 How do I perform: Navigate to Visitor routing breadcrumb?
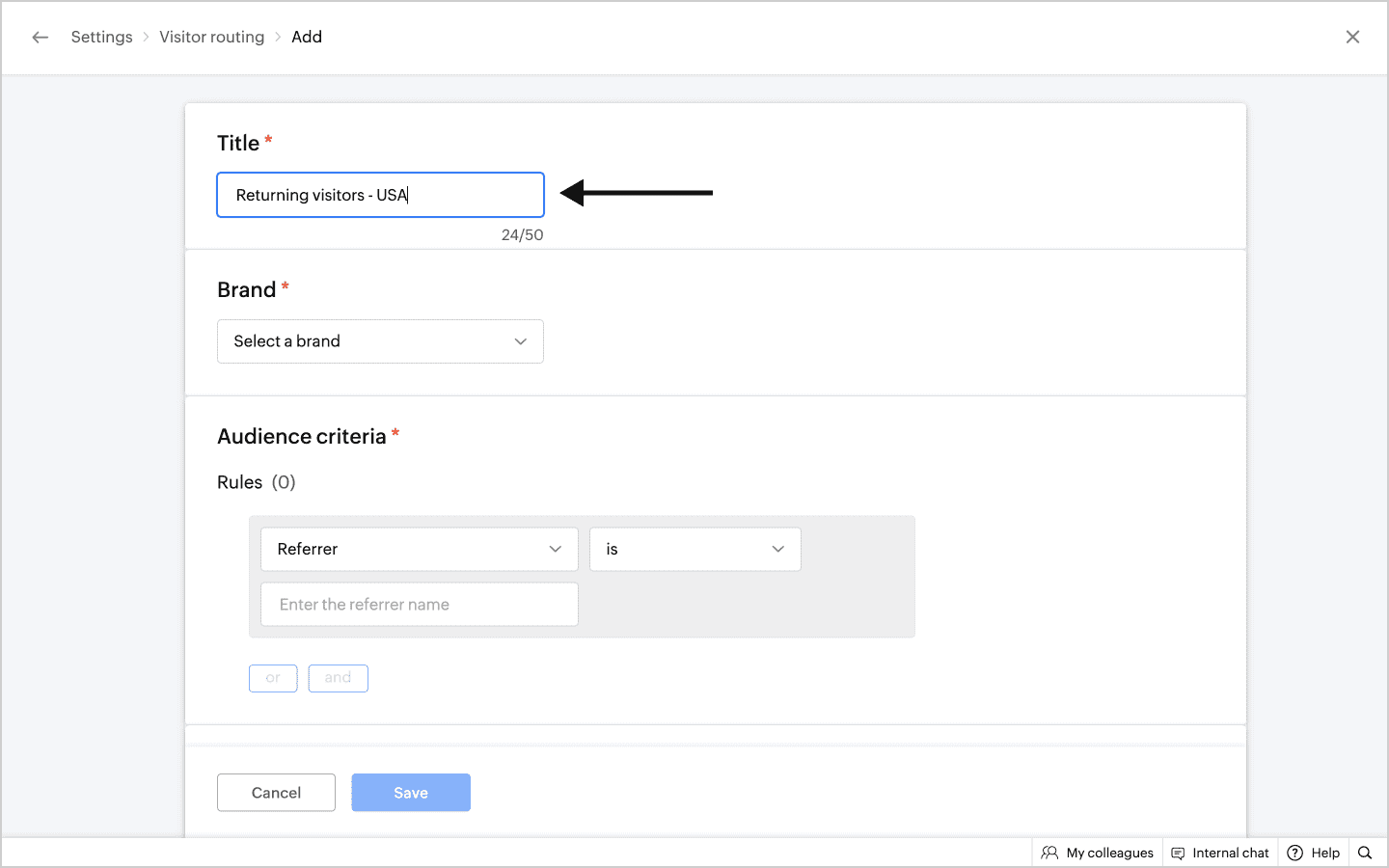[211, 38]
